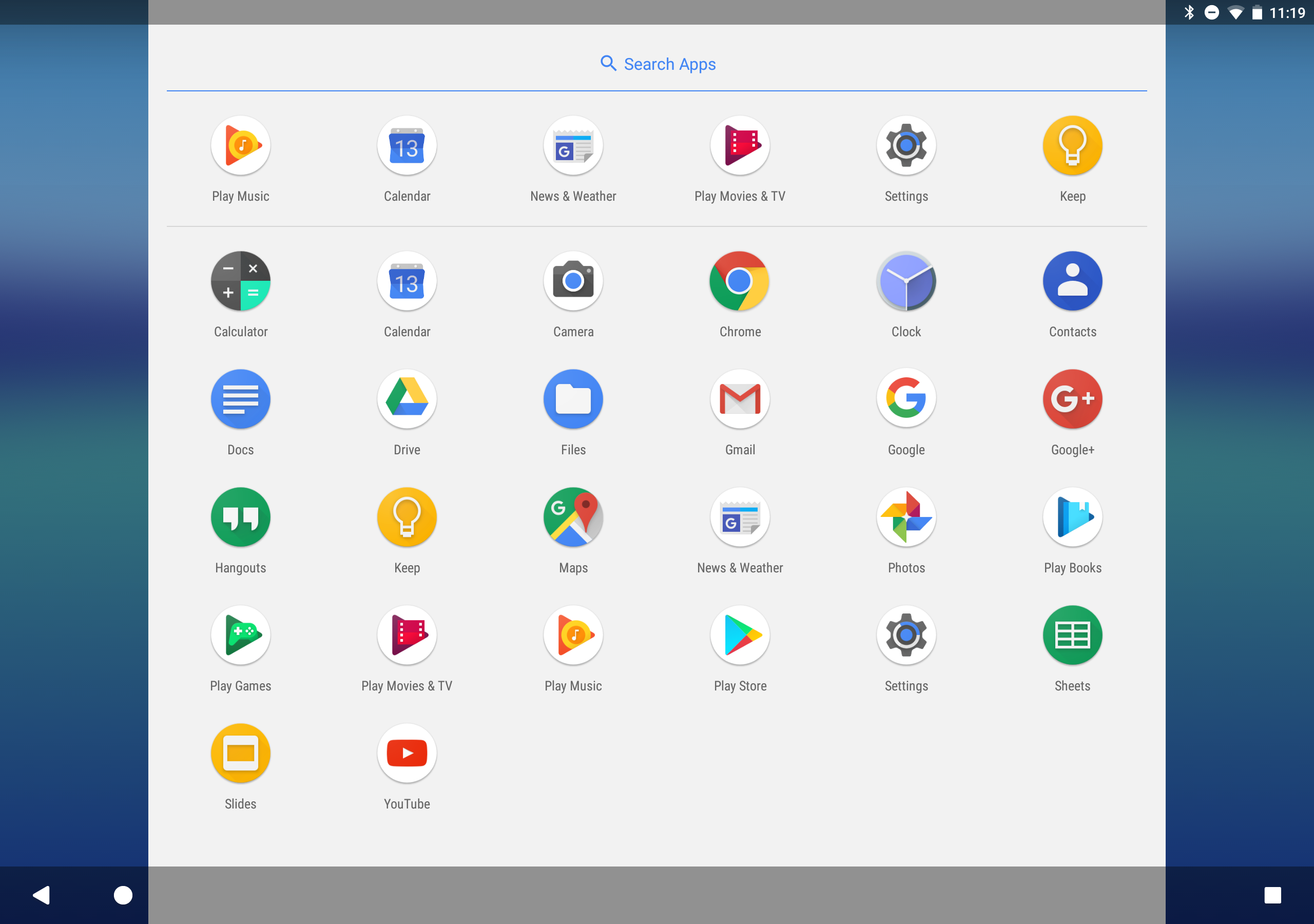
Task: Tap the Search Apps field
Action: (x=657, y=64)
